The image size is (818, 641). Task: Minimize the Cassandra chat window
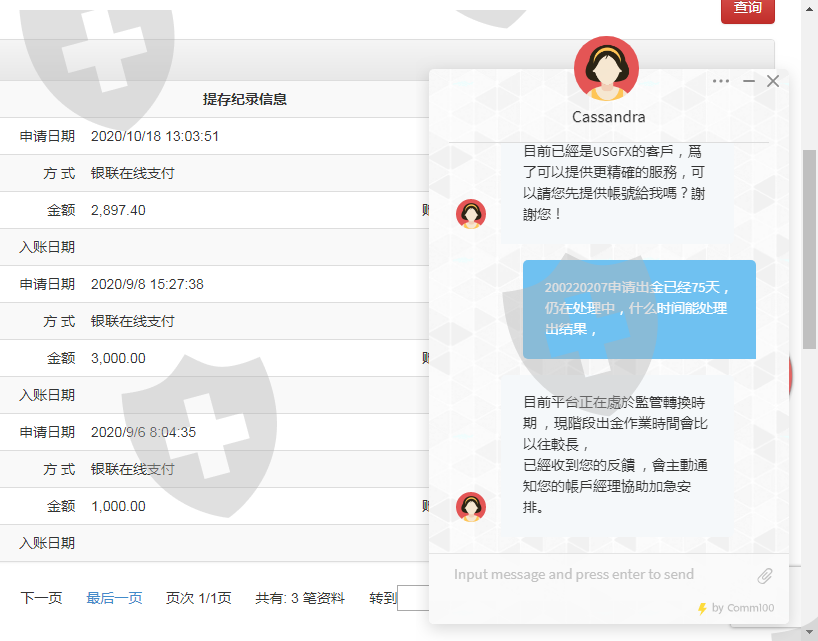749,81
